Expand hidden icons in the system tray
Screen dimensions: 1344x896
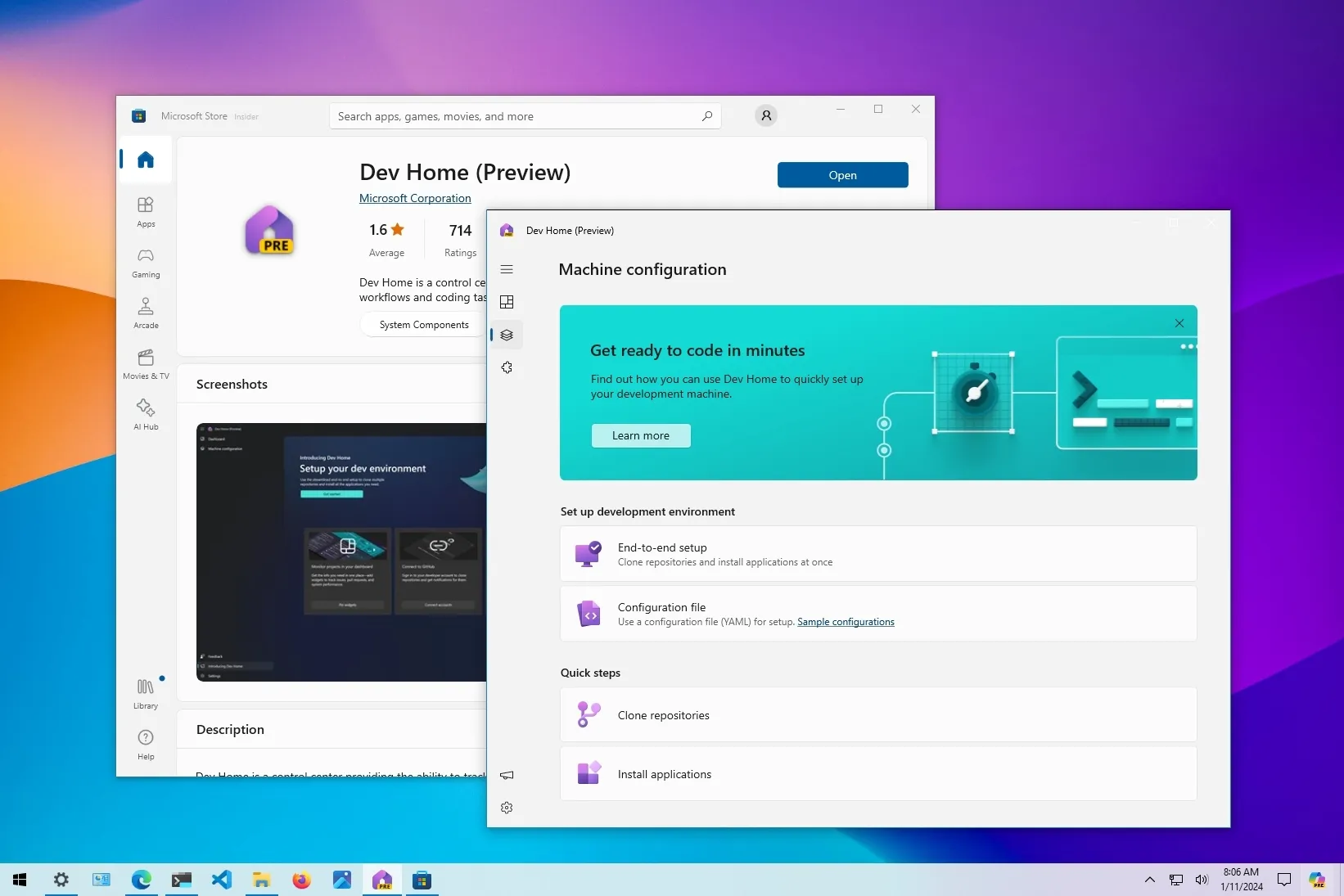point(1148,880)
